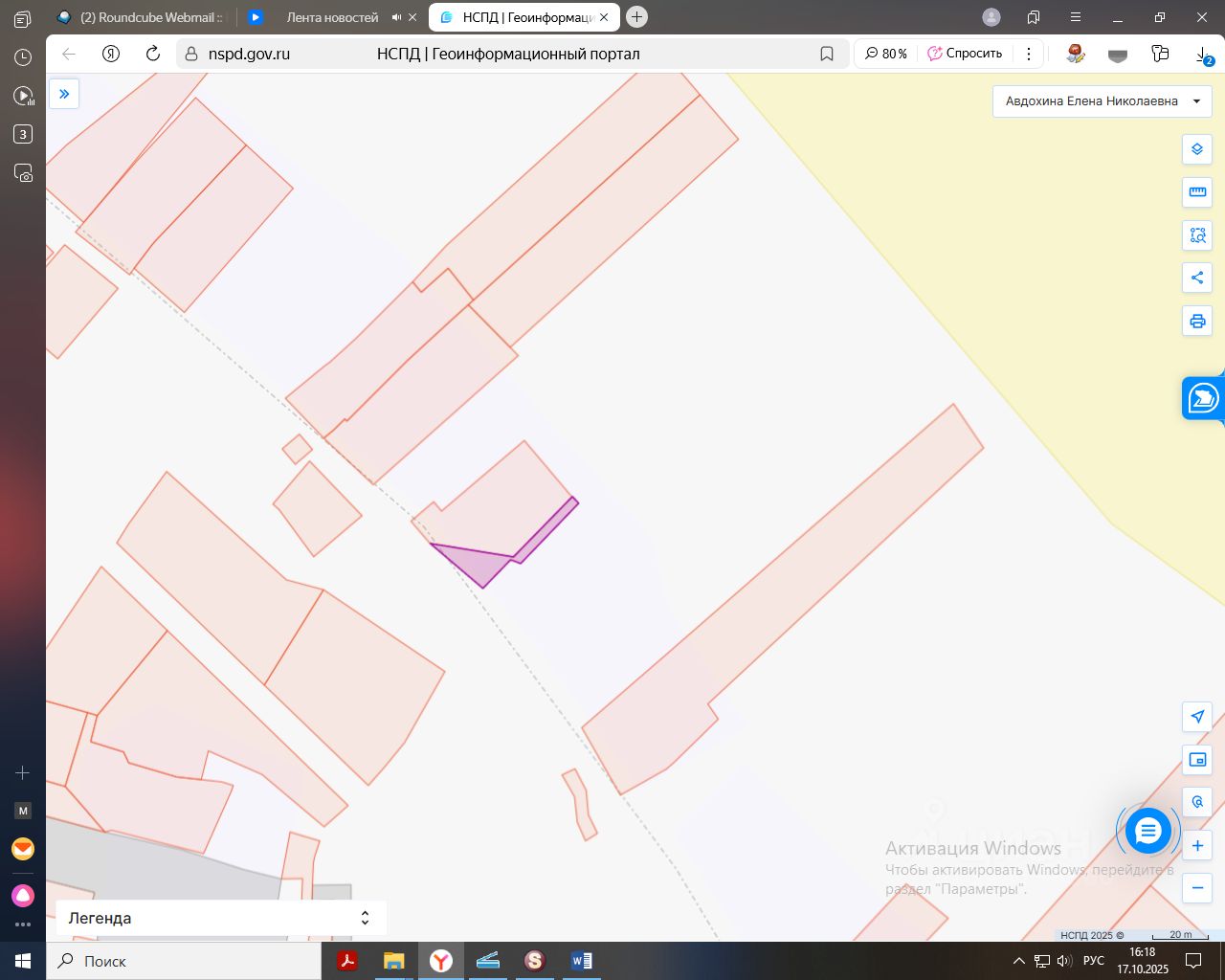Print the map
Screen dimensions: 1225x980
[x=1197, y=322]
